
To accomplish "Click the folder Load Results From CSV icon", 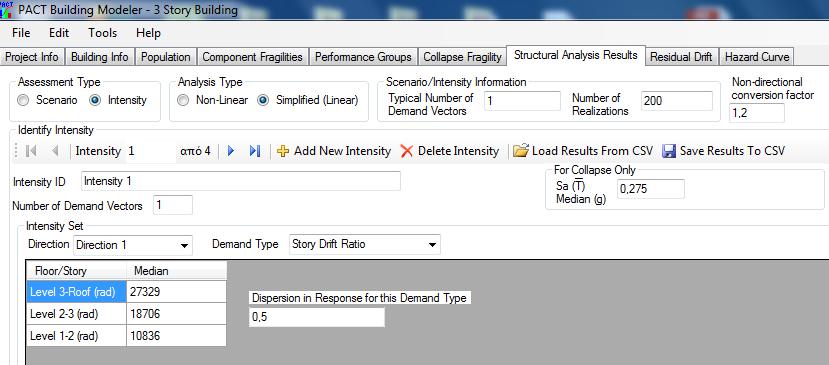I will [x=521, y=151].
